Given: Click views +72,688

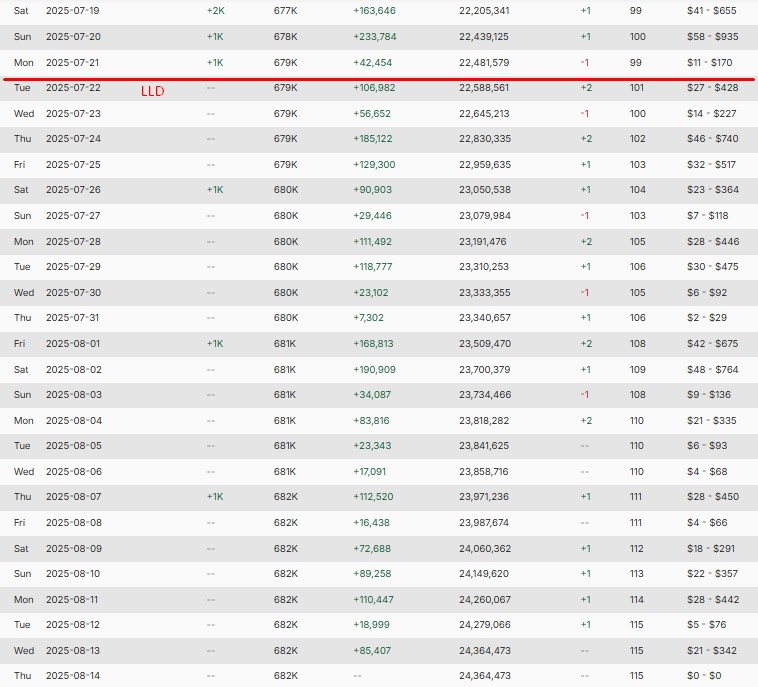Looking at the screenshot, I should tap(372, 549).
